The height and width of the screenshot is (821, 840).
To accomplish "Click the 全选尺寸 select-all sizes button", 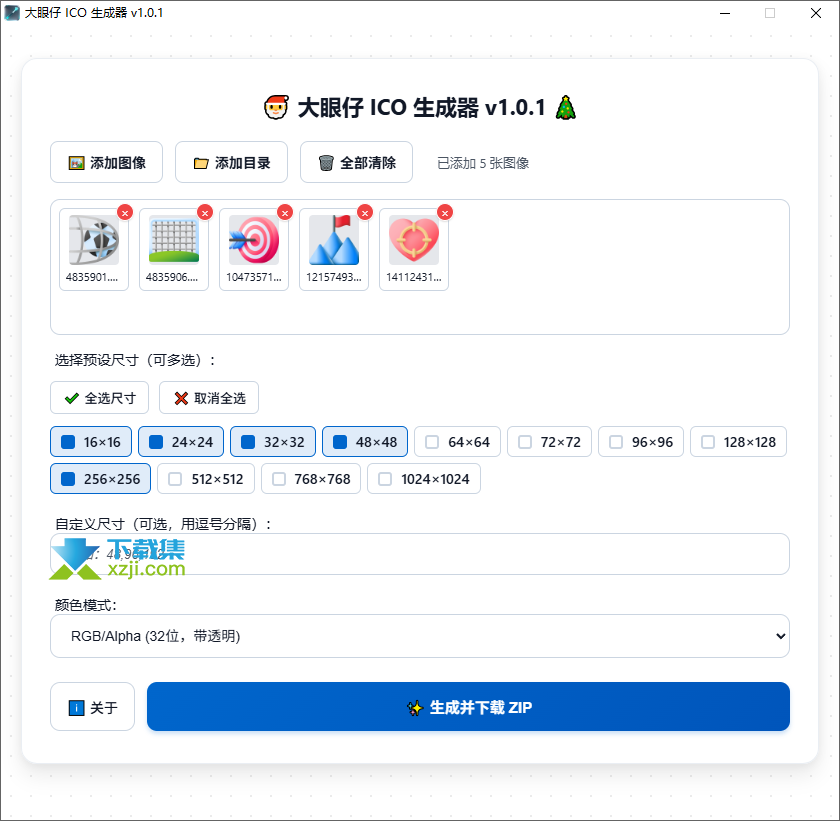I will [99, 397].
